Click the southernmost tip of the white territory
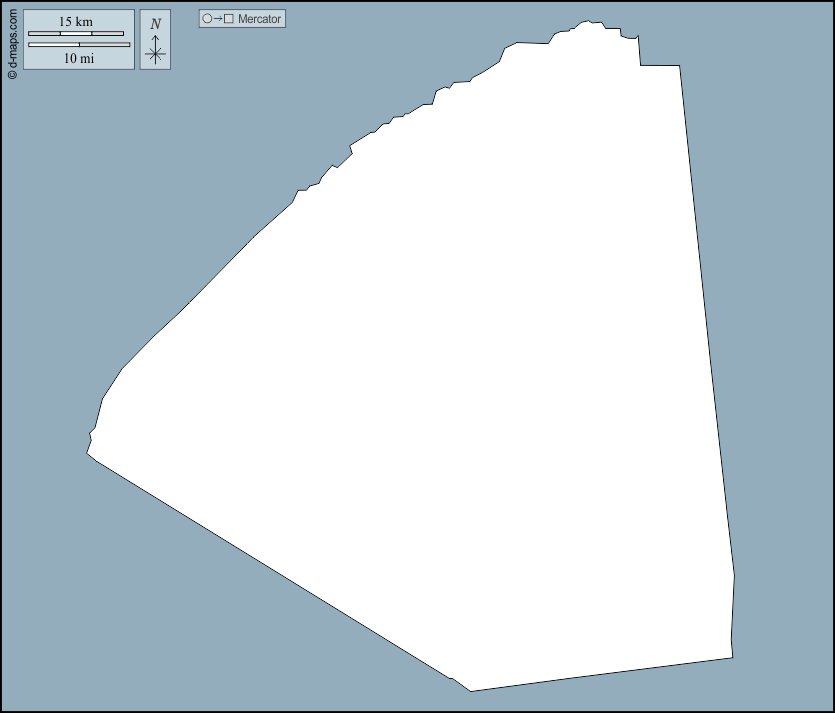 pos(470,689)
